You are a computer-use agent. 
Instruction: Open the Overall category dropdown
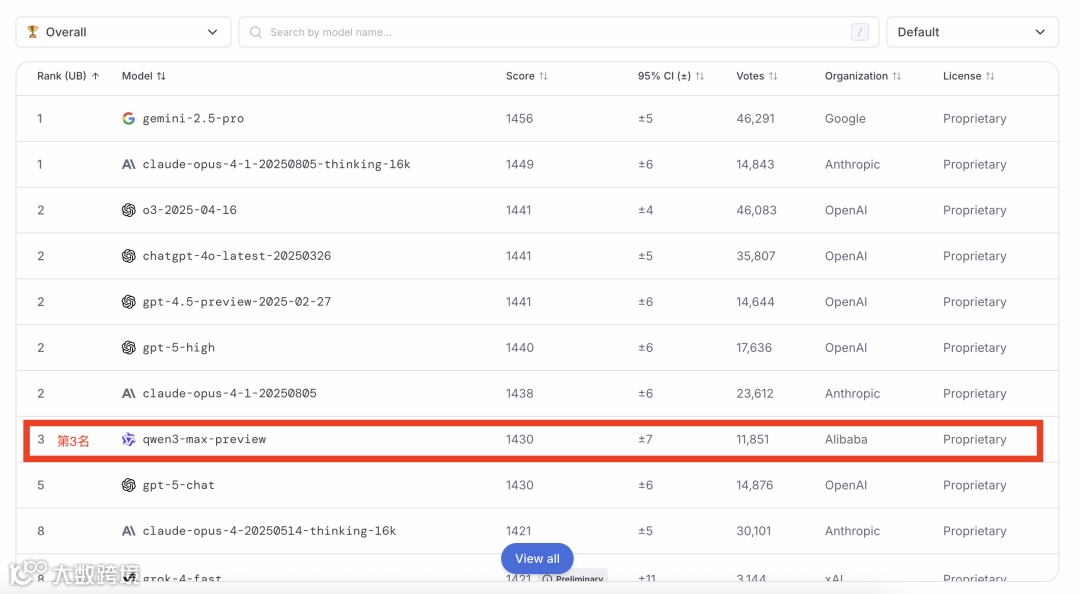pos(123,32)
